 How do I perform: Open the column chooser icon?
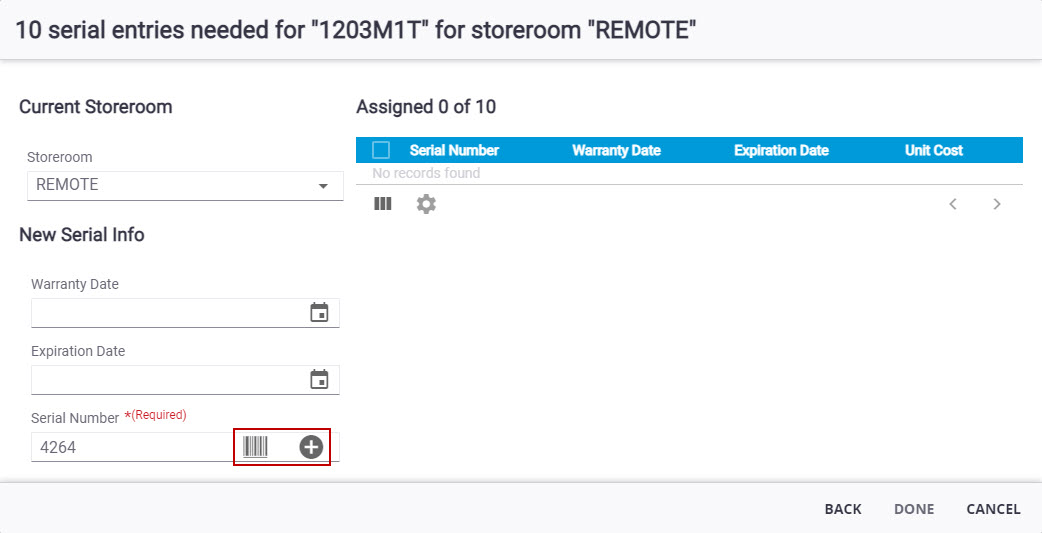383,204
